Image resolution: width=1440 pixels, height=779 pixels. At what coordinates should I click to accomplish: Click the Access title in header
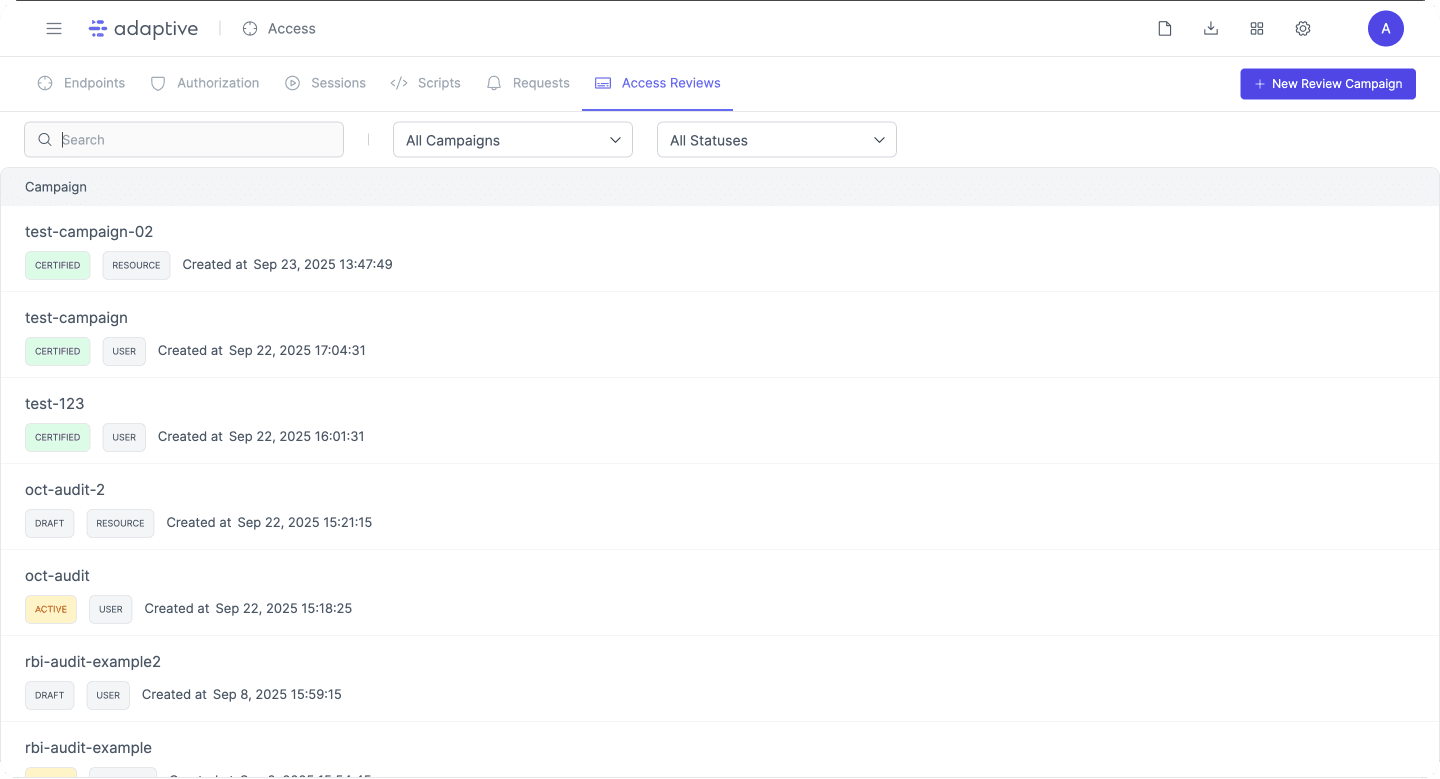coord(292,29)
